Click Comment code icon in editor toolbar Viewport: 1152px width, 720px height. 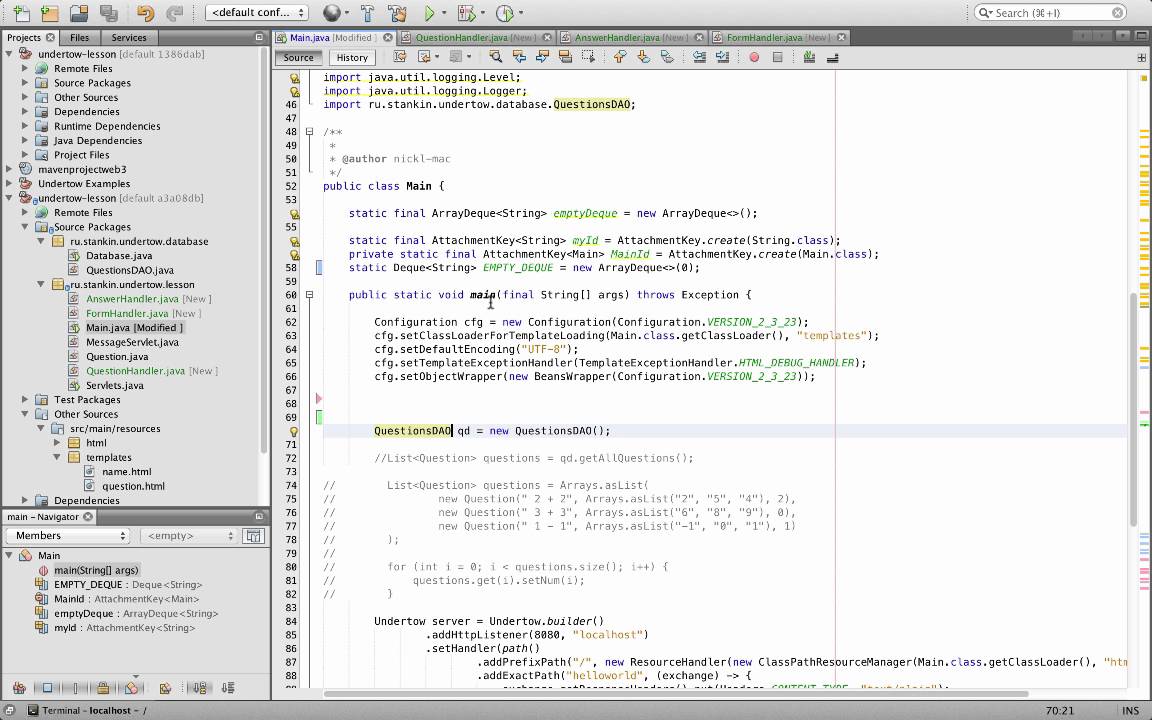coord(809,57)
